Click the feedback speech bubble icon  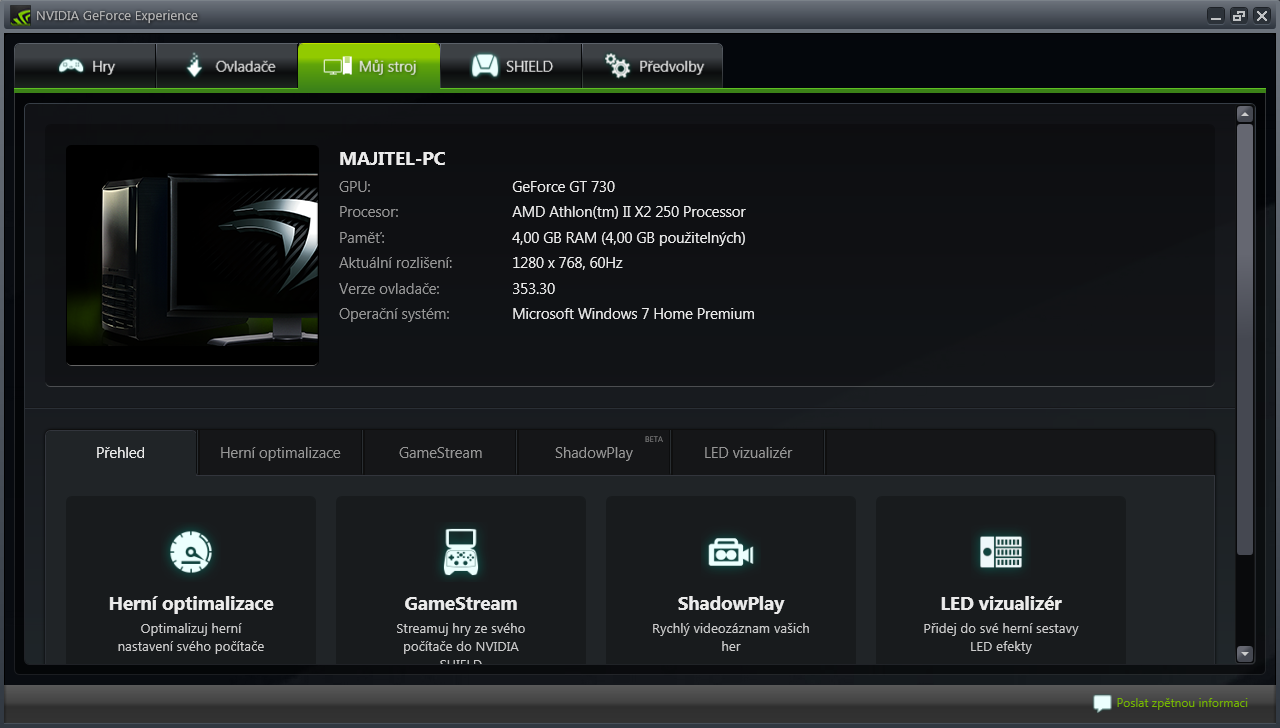pyautogui.click(x=1102, y=703)
